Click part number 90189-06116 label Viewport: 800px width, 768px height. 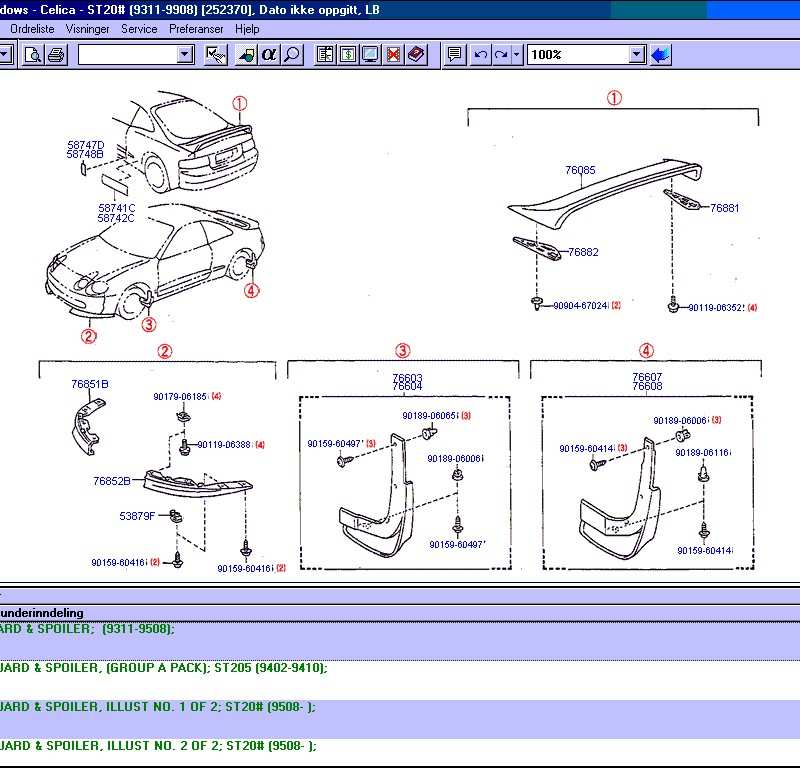tap(703, 453)
